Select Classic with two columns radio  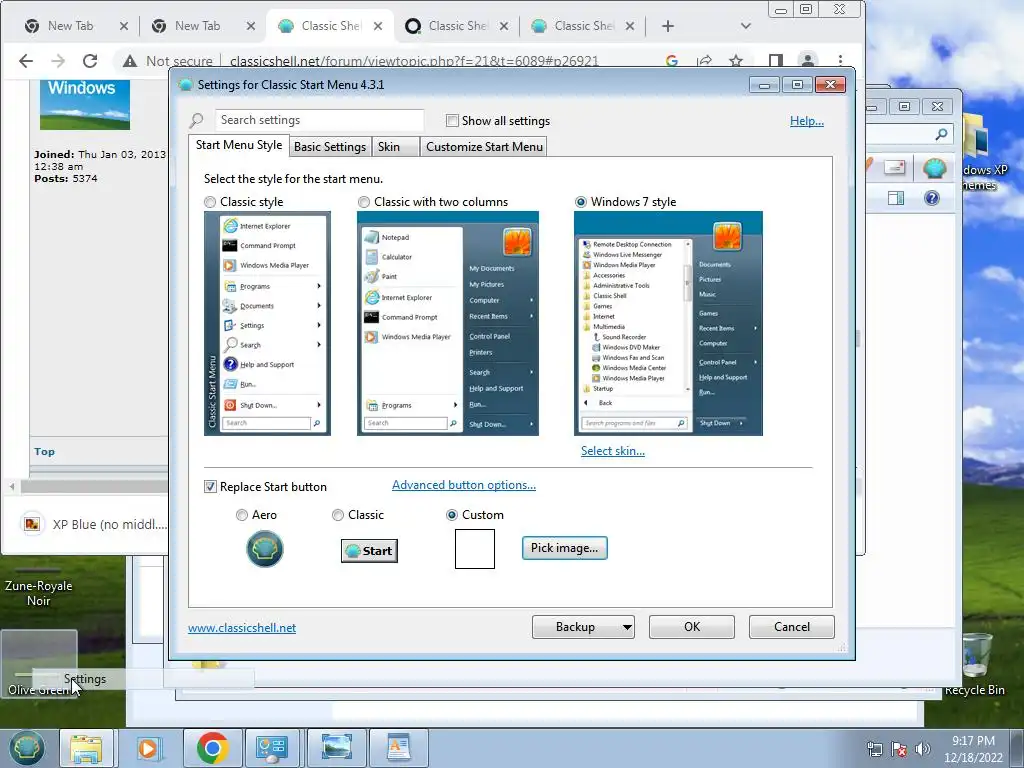pos(364,202)
